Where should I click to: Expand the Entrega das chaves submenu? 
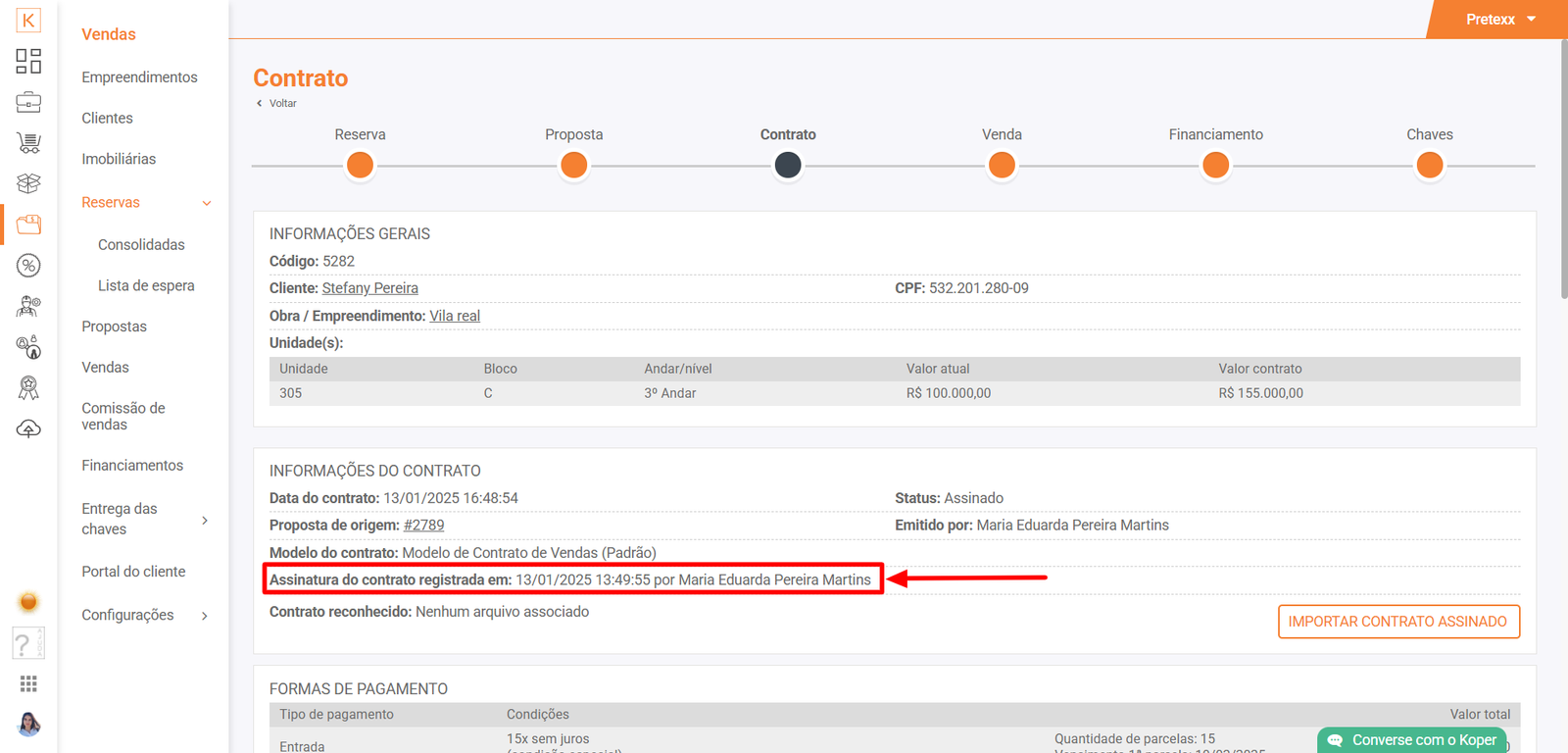click(x=204, y=520)
